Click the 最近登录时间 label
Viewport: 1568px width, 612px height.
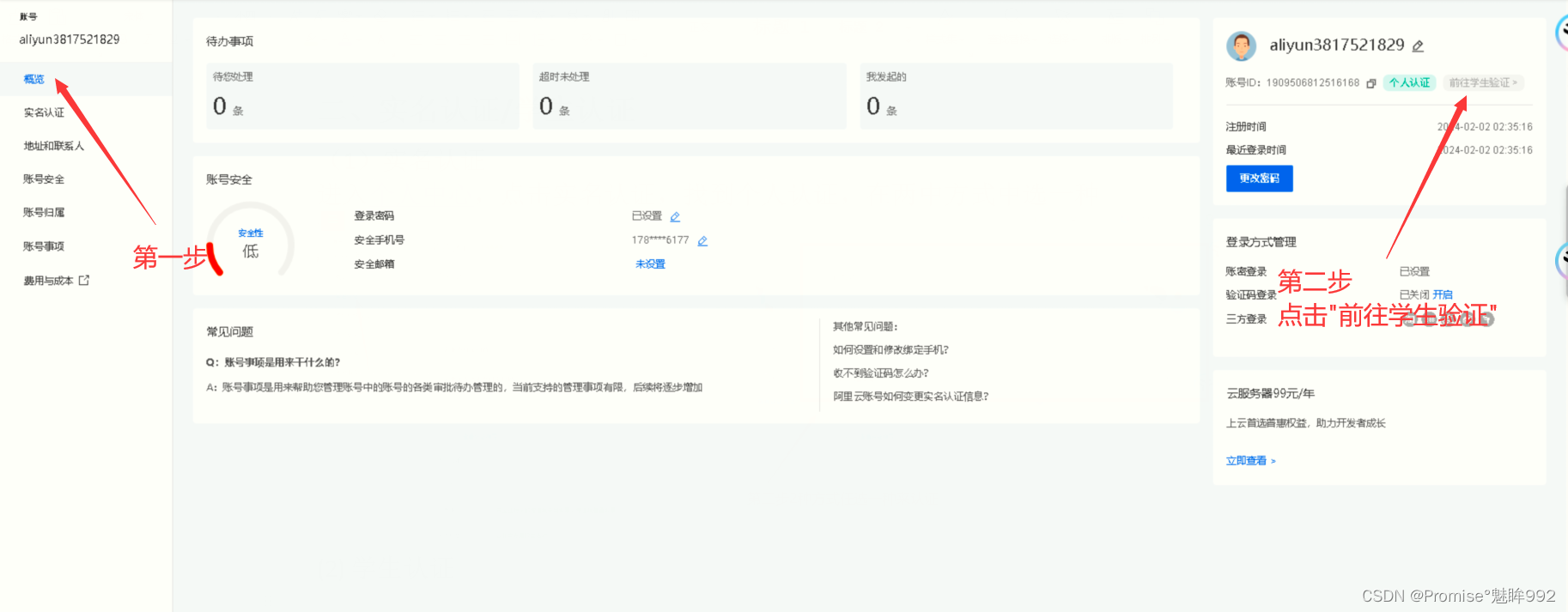[1255, 150]
